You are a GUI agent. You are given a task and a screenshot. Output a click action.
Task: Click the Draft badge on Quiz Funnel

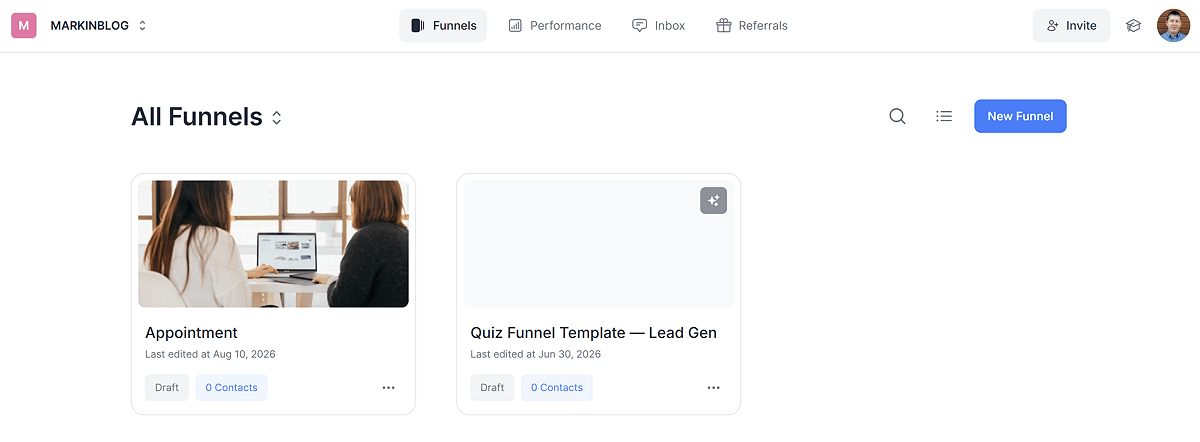492,387
